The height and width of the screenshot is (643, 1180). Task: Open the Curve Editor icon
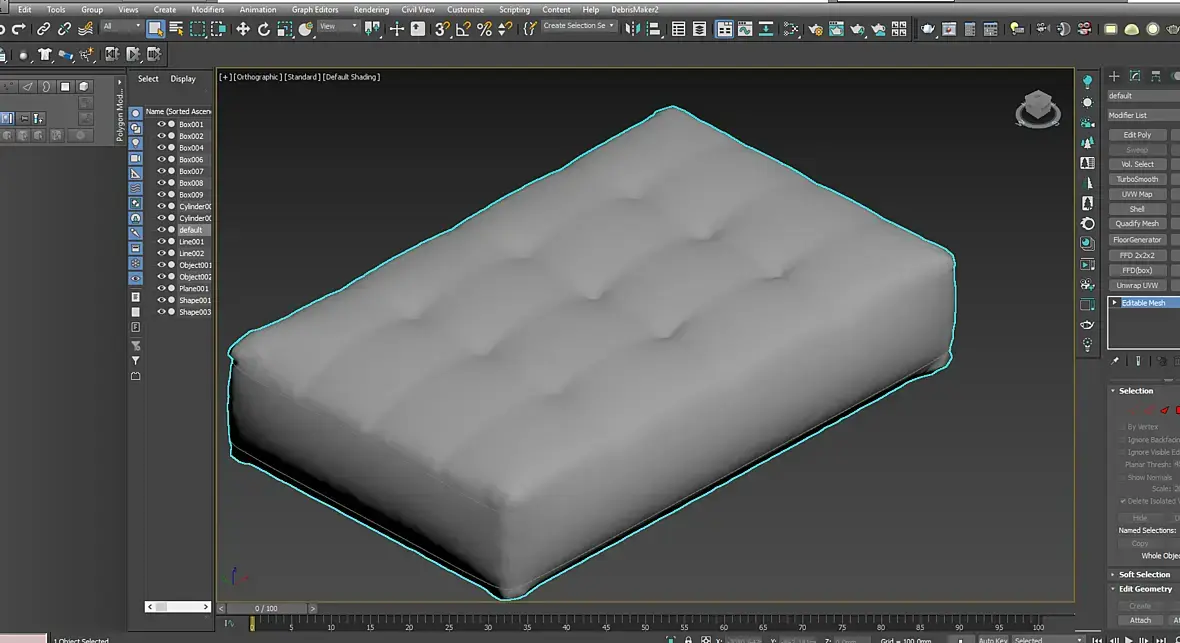coord(745,29)
